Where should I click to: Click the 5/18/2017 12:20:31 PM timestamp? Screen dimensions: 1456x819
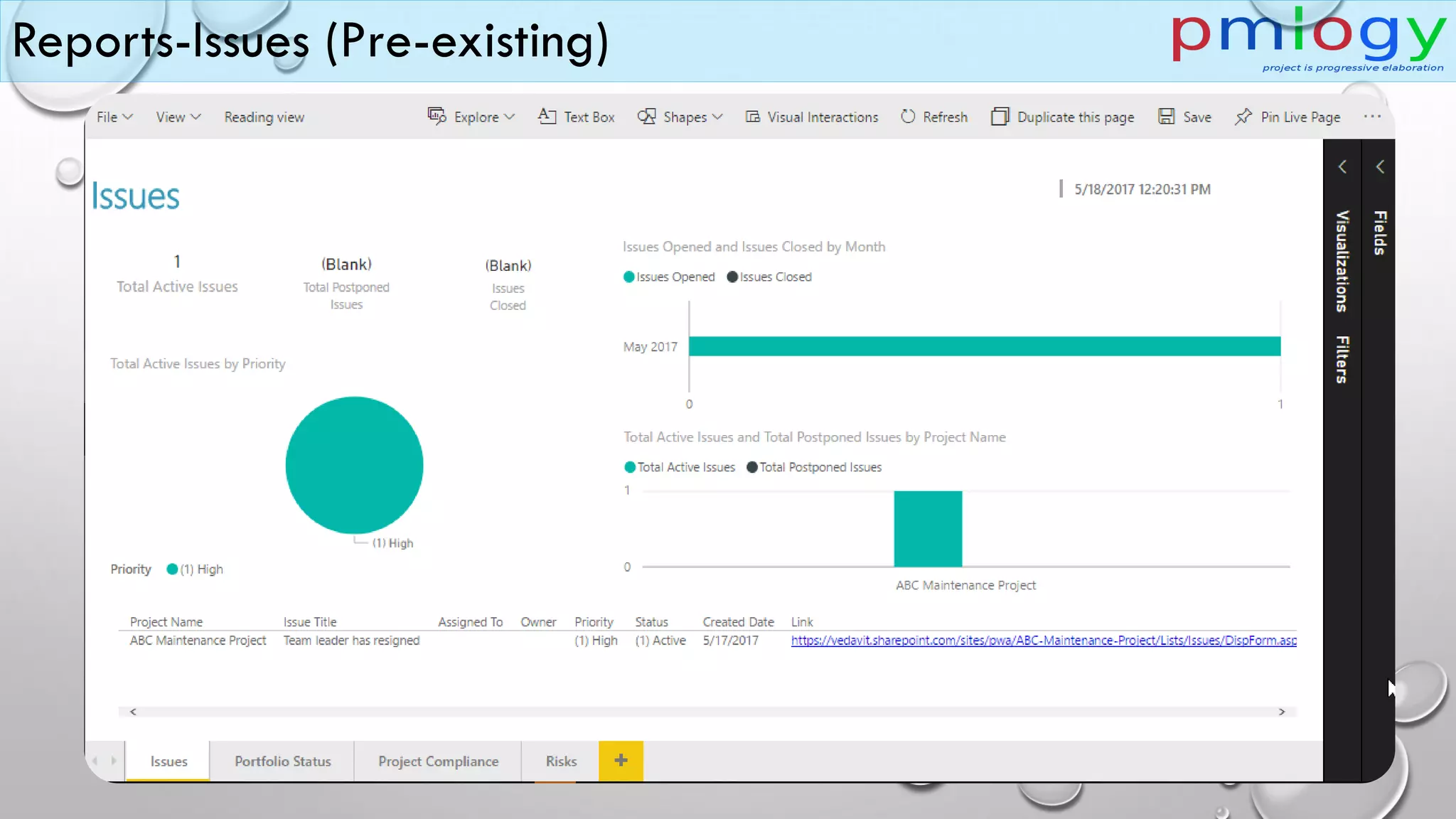pos(1142,190)
